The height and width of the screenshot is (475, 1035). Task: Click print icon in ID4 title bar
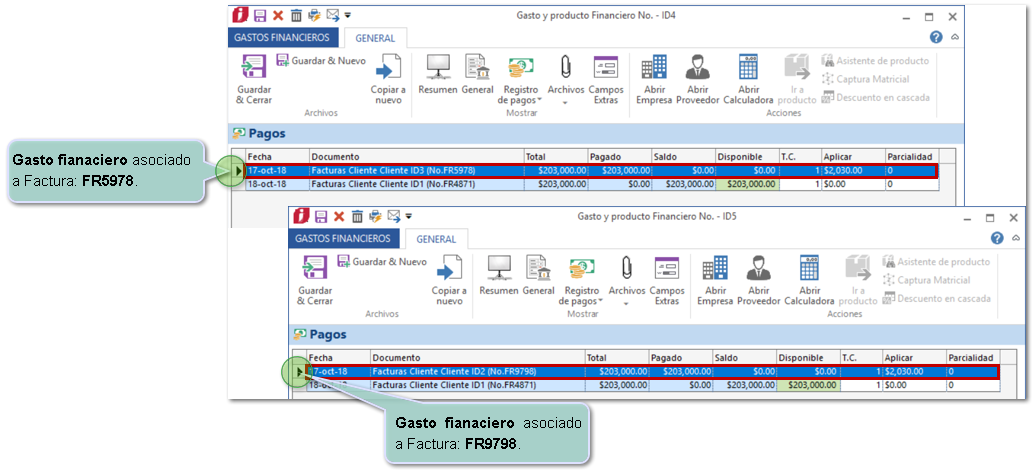tap(314, 15)
